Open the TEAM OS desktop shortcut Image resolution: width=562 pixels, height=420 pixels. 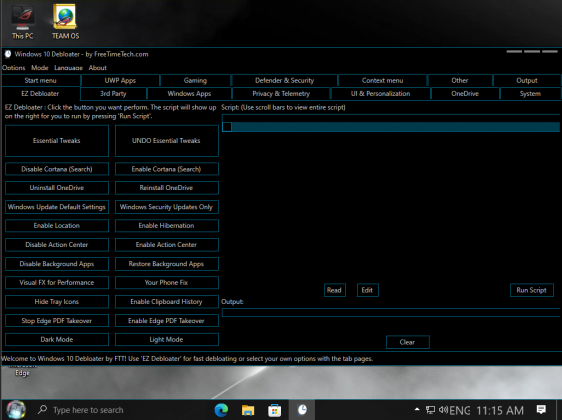coord(65,22)
